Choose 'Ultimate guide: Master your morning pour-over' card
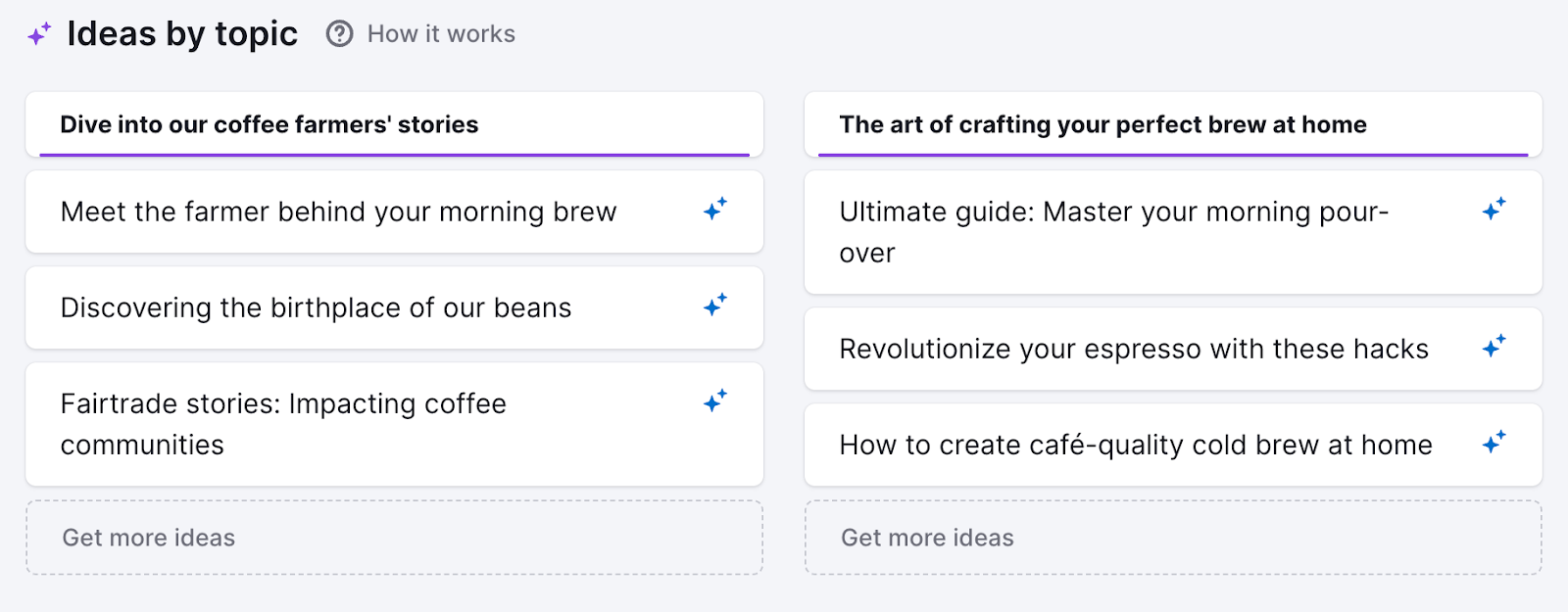The image size is (1568, 612). point(1113,232)
